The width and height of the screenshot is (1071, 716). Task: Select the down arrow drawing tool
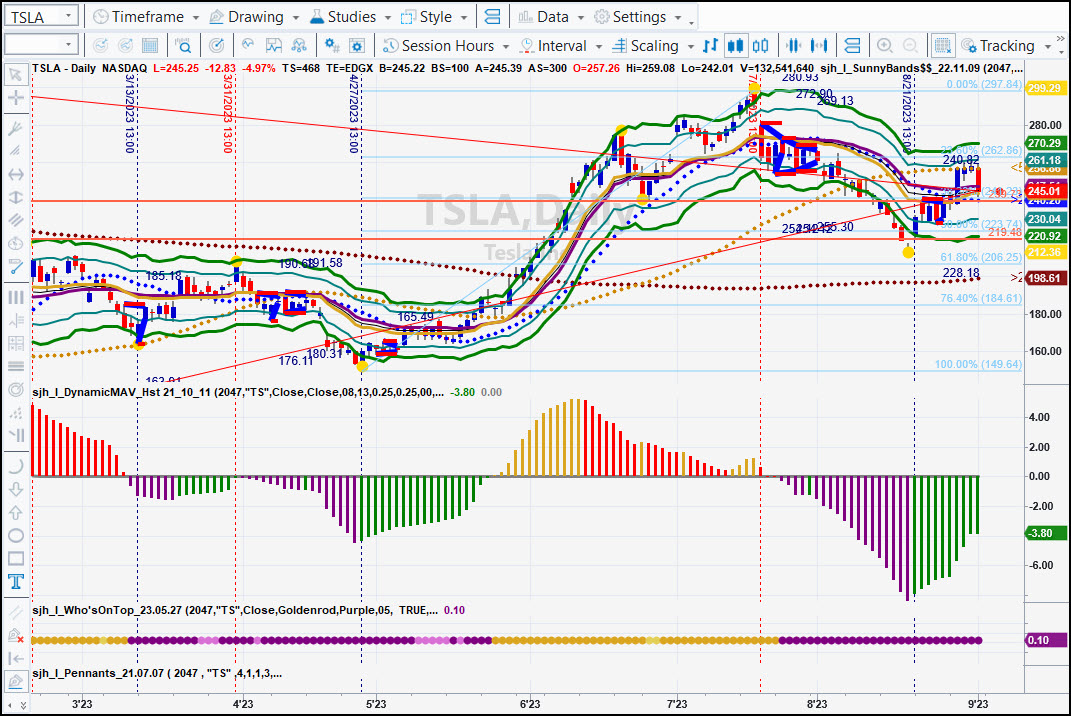15,489
